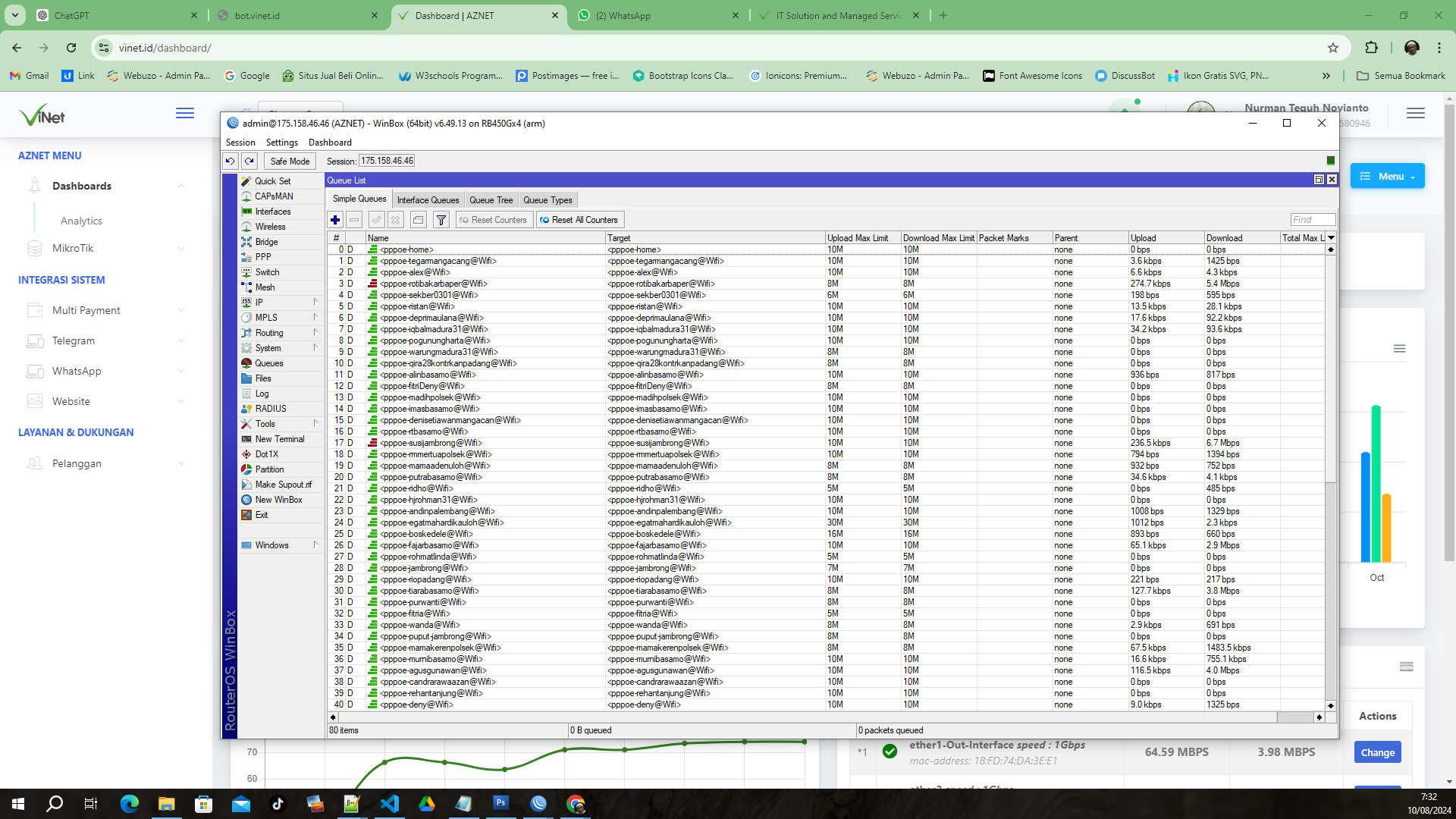
Task: Switch to Queue Types tab
Action: click(x=548, y=200)
